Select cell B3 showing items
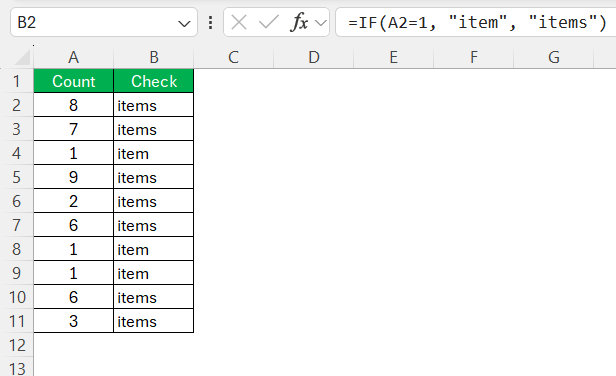The image size is (616, 376). [154, 129]
